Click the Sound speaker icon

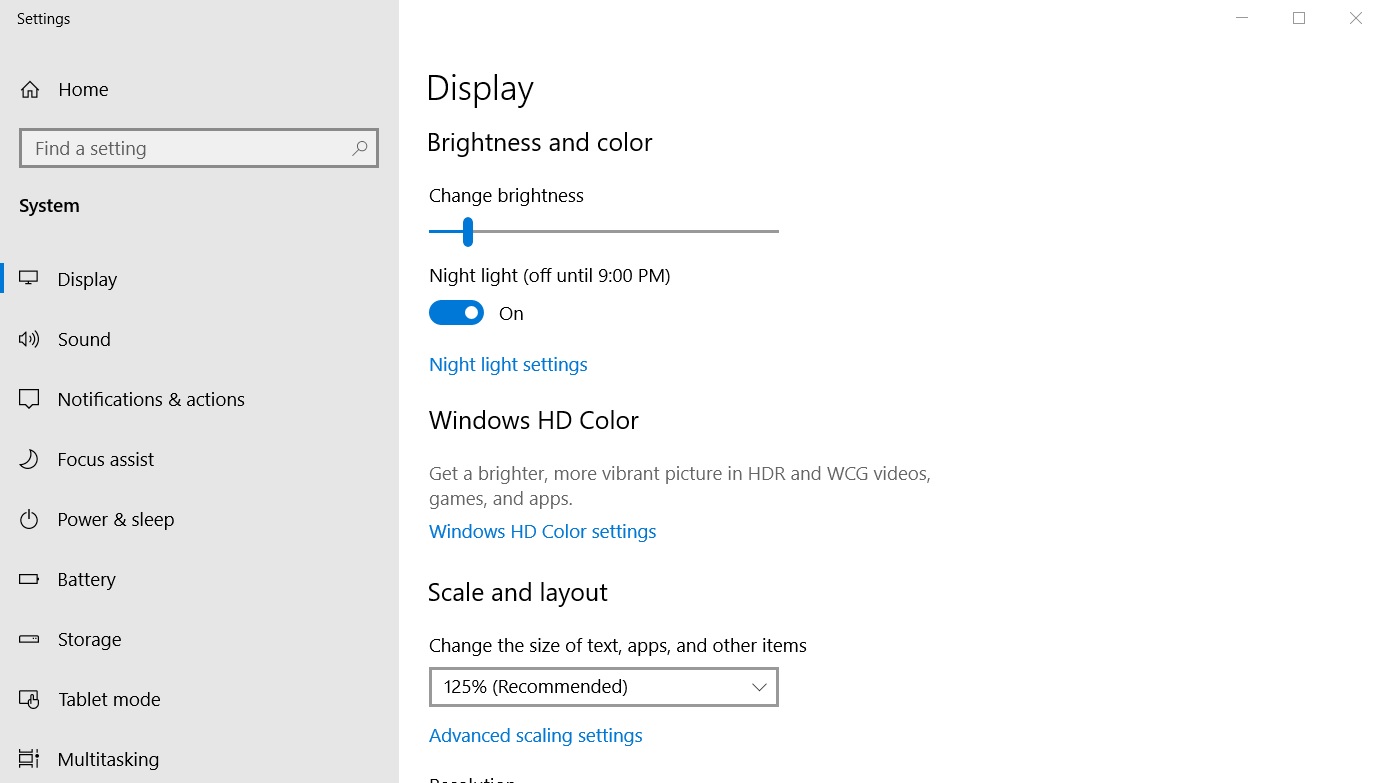coord(29,339)
